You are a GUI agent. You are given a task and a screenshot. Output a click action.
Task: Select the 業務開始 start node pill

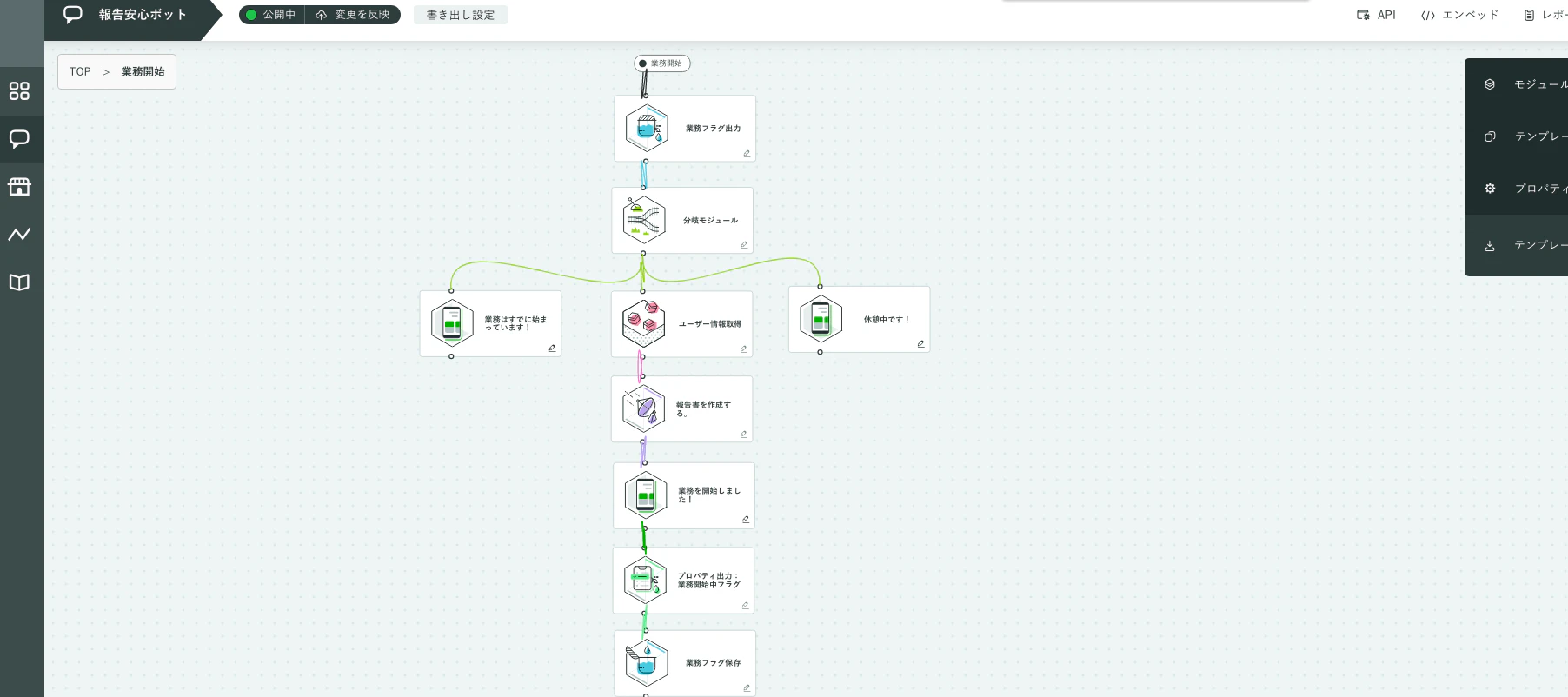coord(662,63)
